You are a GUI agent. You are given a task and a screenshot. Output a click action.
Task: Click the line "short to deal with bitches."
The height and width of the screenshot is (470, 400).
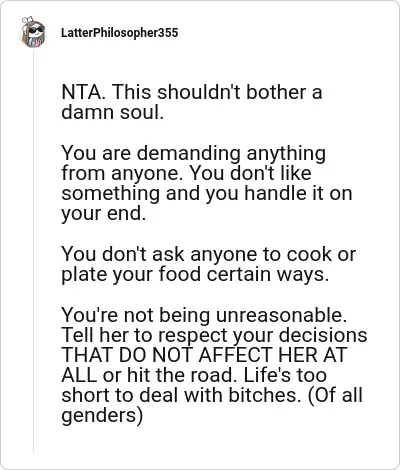click(179, 395)
